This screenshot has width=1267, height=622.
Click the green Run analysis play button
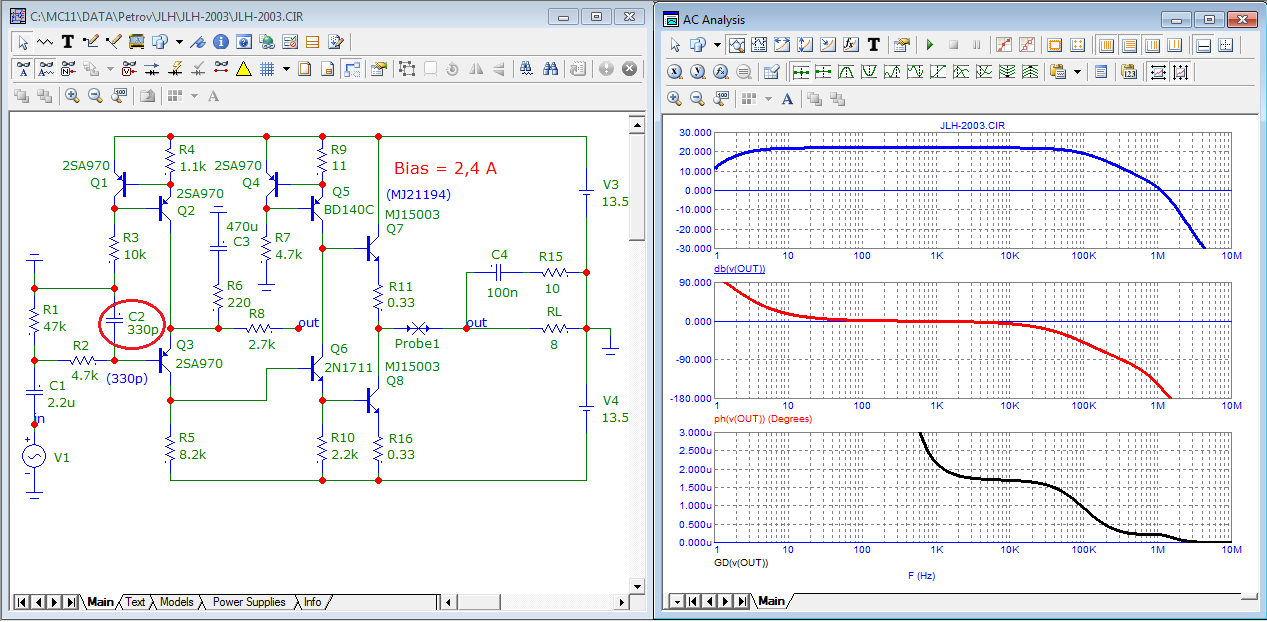tap(929, 45)
